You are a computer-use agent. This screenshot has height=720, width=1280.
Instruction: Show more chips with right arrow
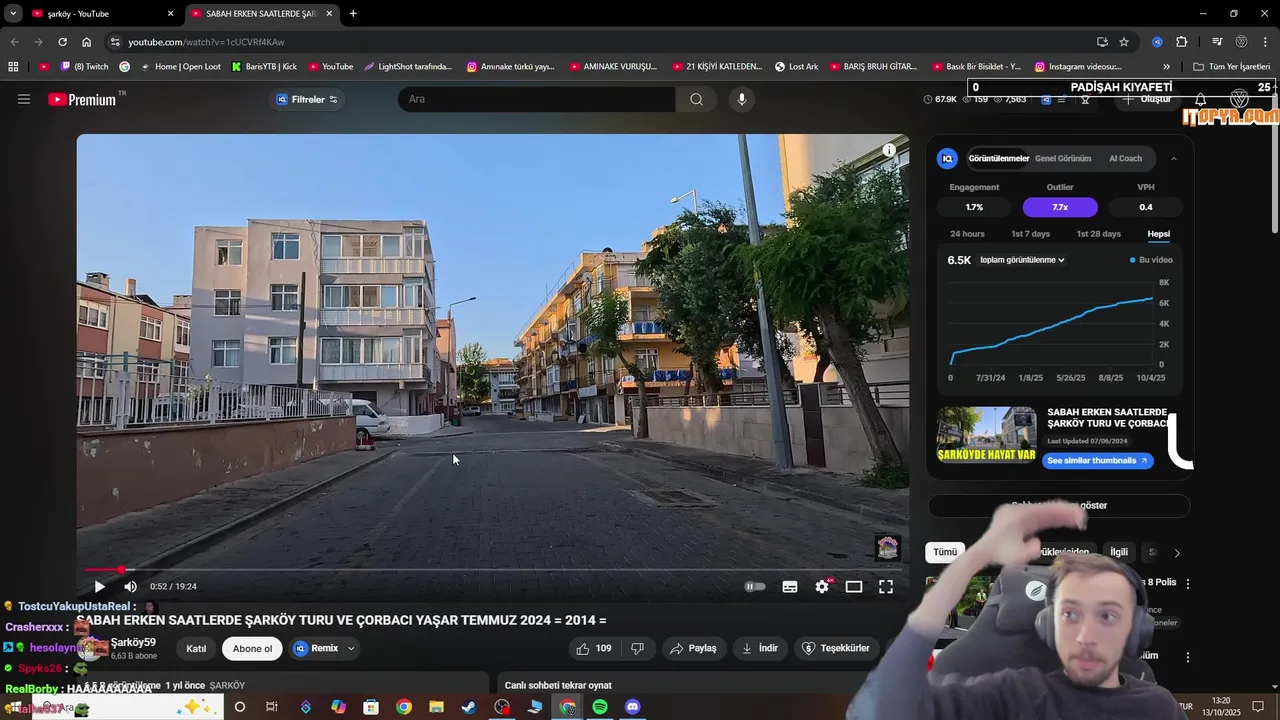click(1176, 553)
